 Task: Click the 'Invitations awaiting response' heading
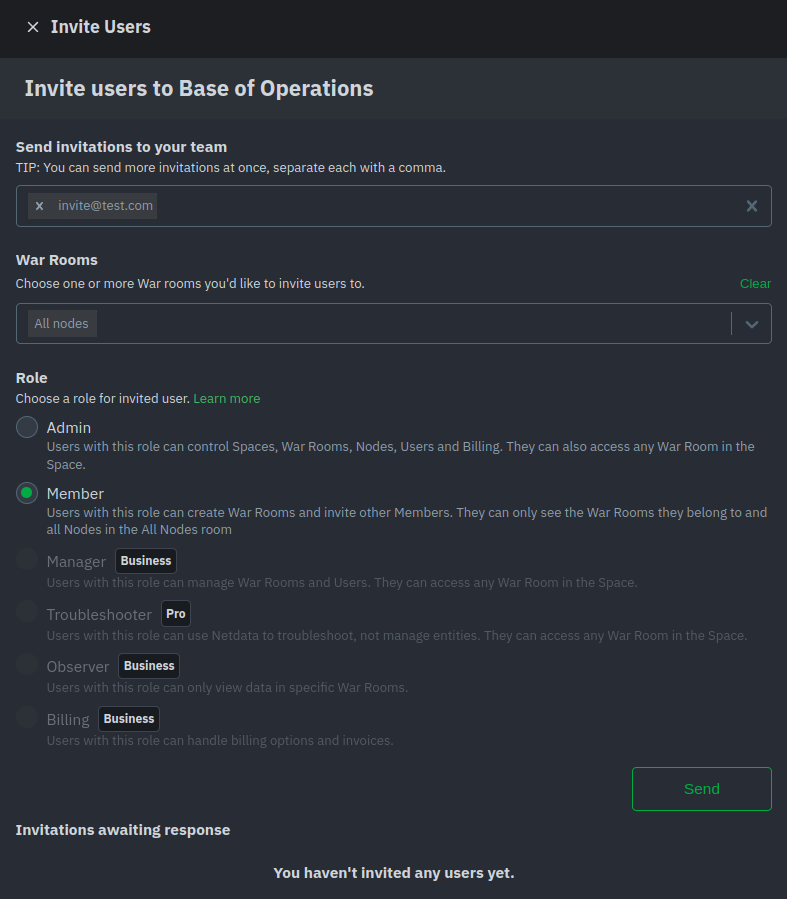[123, 830]
